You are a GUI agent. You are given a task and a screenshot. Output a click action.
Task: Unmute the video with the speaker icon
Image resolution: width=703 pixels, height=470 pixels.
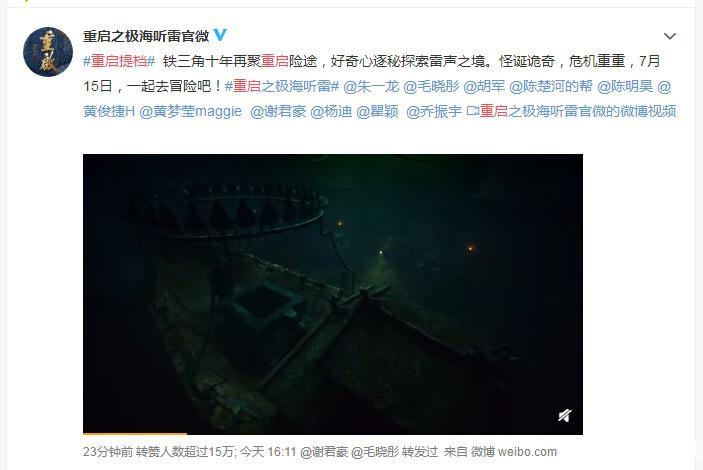click(564, 416)
